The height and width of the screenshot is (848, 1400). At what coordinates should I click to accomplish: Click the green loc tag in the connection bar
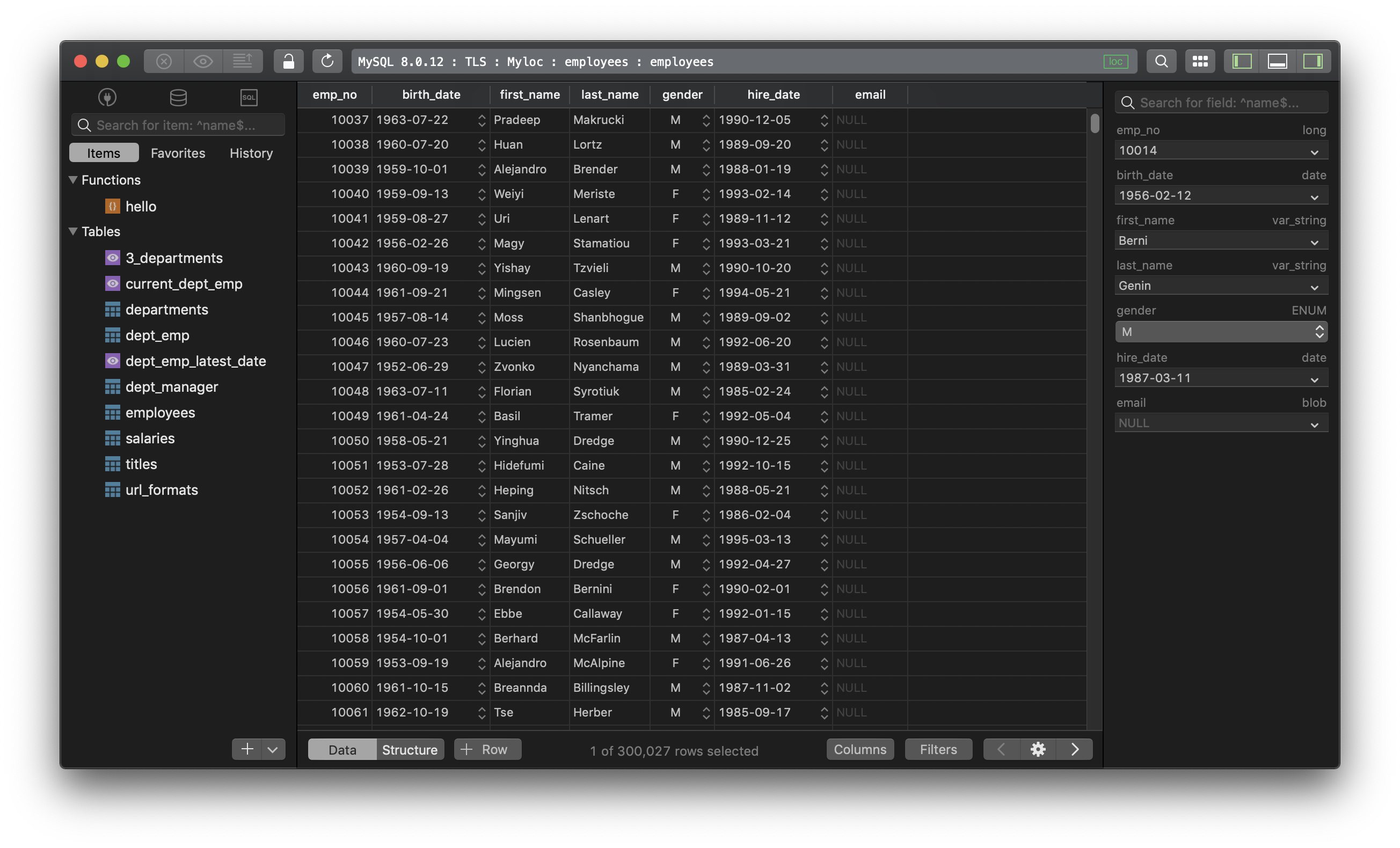click(x=1115, y=61)
